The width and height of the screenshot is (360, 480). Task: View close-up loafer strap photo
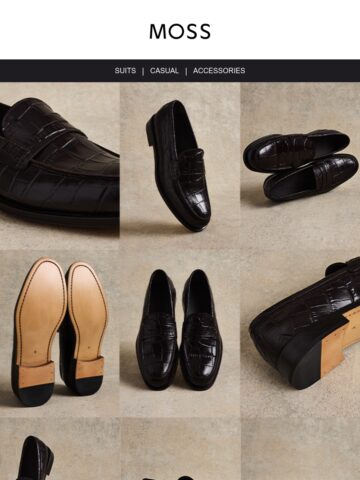(x=60, y=166)
